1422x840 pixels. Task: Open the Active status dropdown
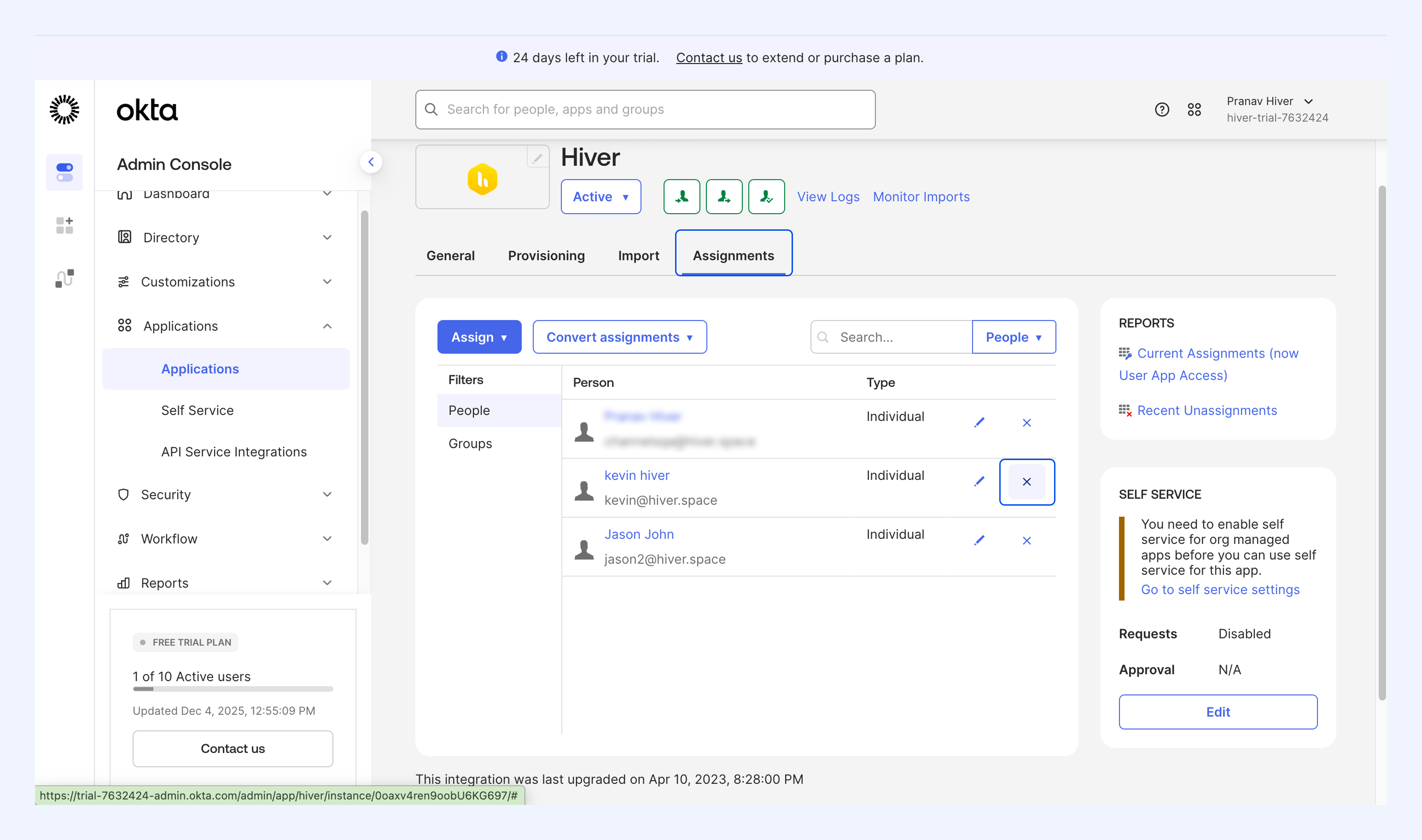(x=601, y=197)
